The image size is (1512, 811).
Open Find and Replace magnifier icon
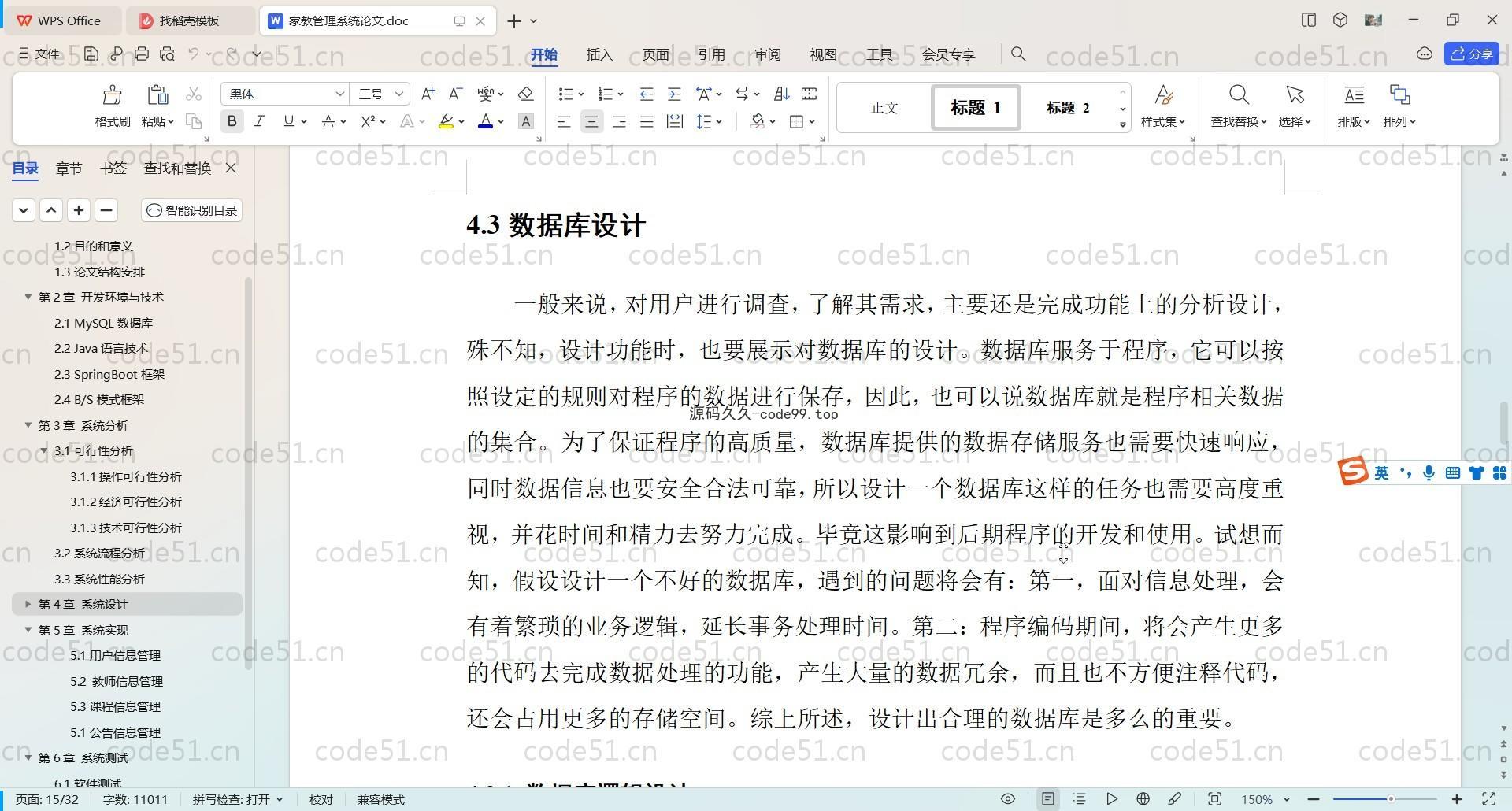coord(1239,95)
